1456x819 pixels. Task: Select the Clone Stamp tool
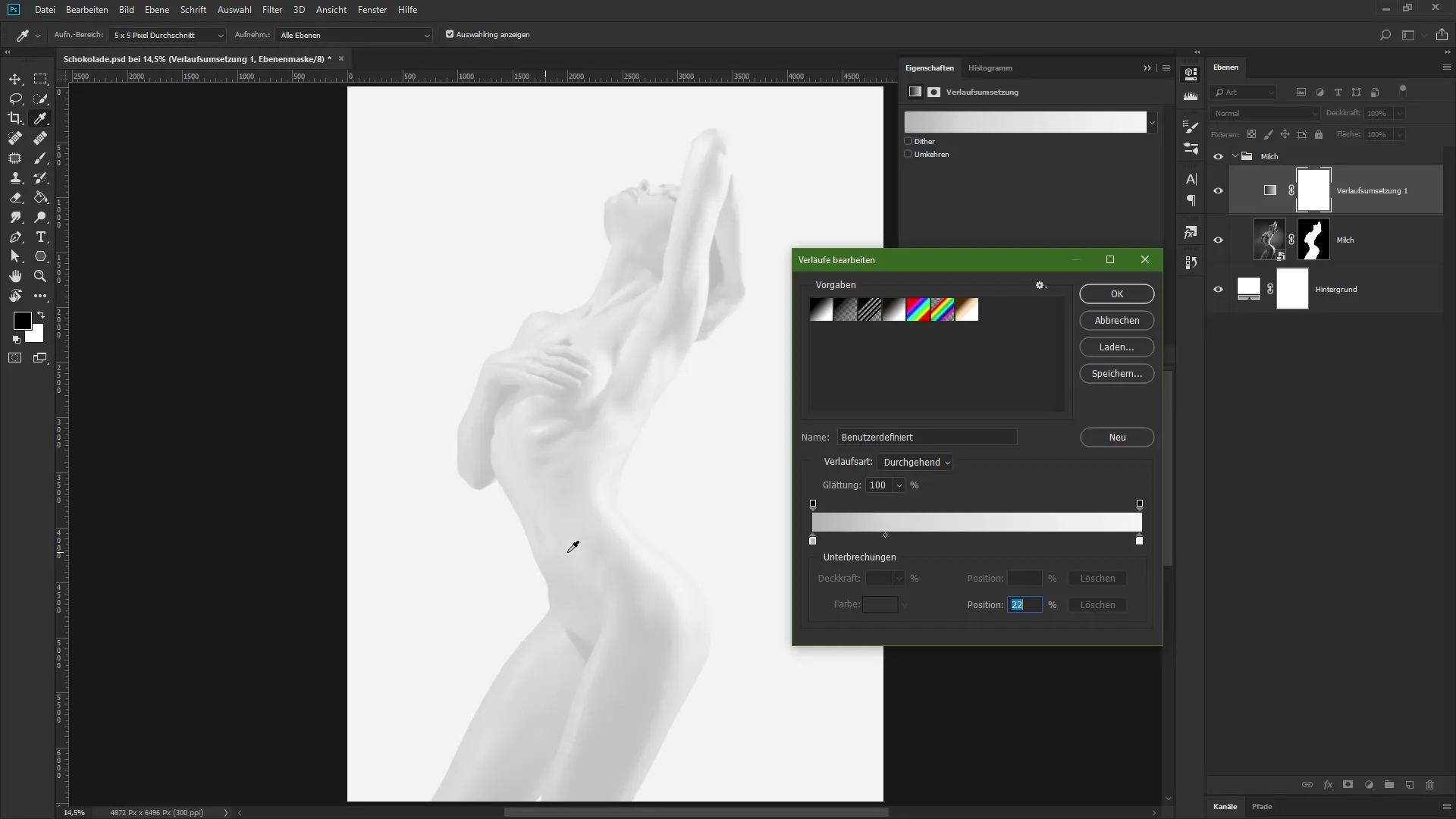click(x=15, y=177)
